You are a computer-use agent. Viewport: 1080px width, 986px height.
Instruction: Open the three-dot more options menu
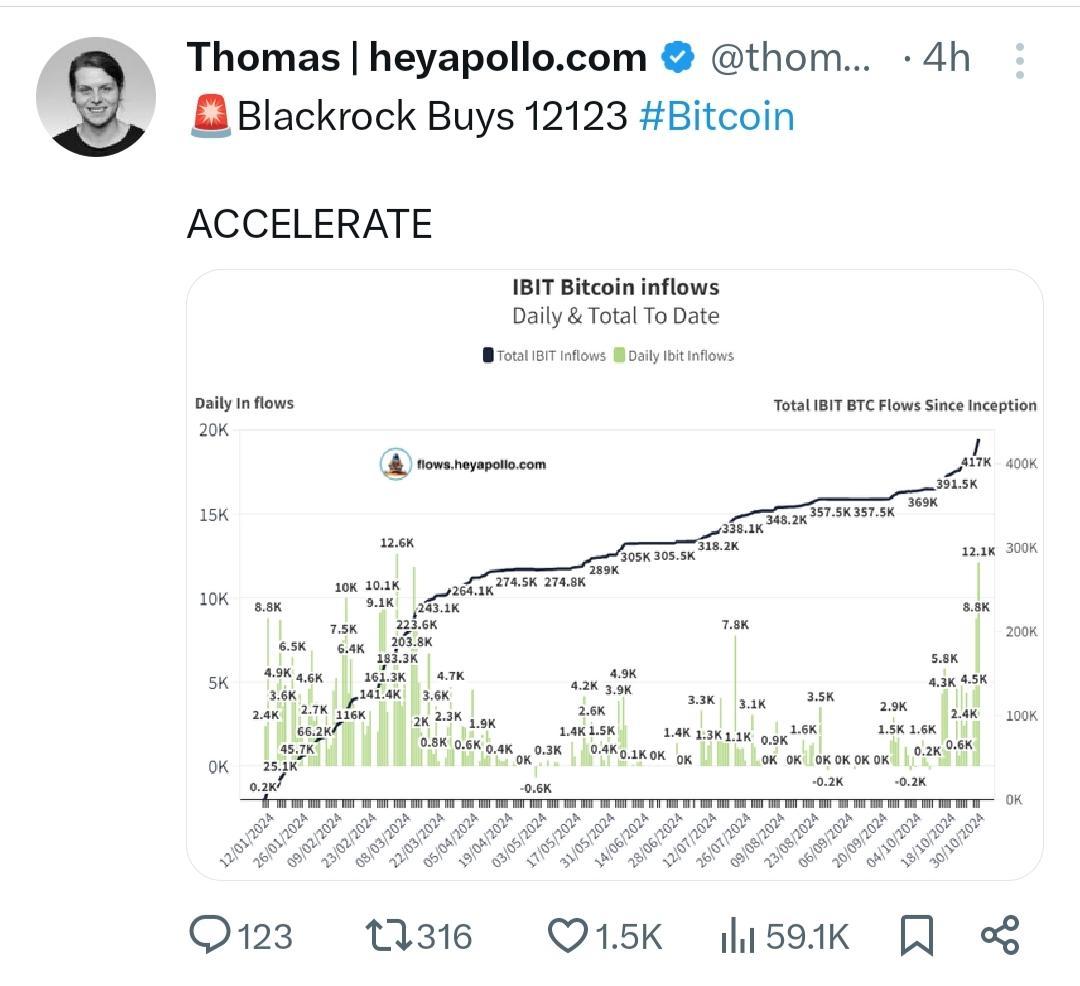1020,61
